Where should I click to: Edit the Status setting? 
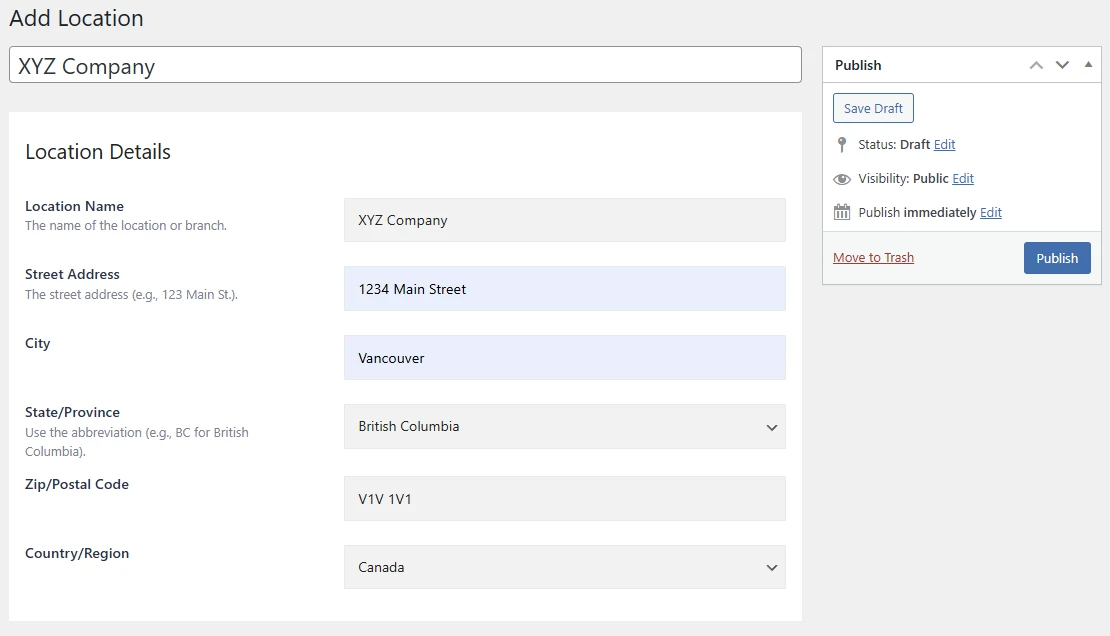tap(944, 144)
